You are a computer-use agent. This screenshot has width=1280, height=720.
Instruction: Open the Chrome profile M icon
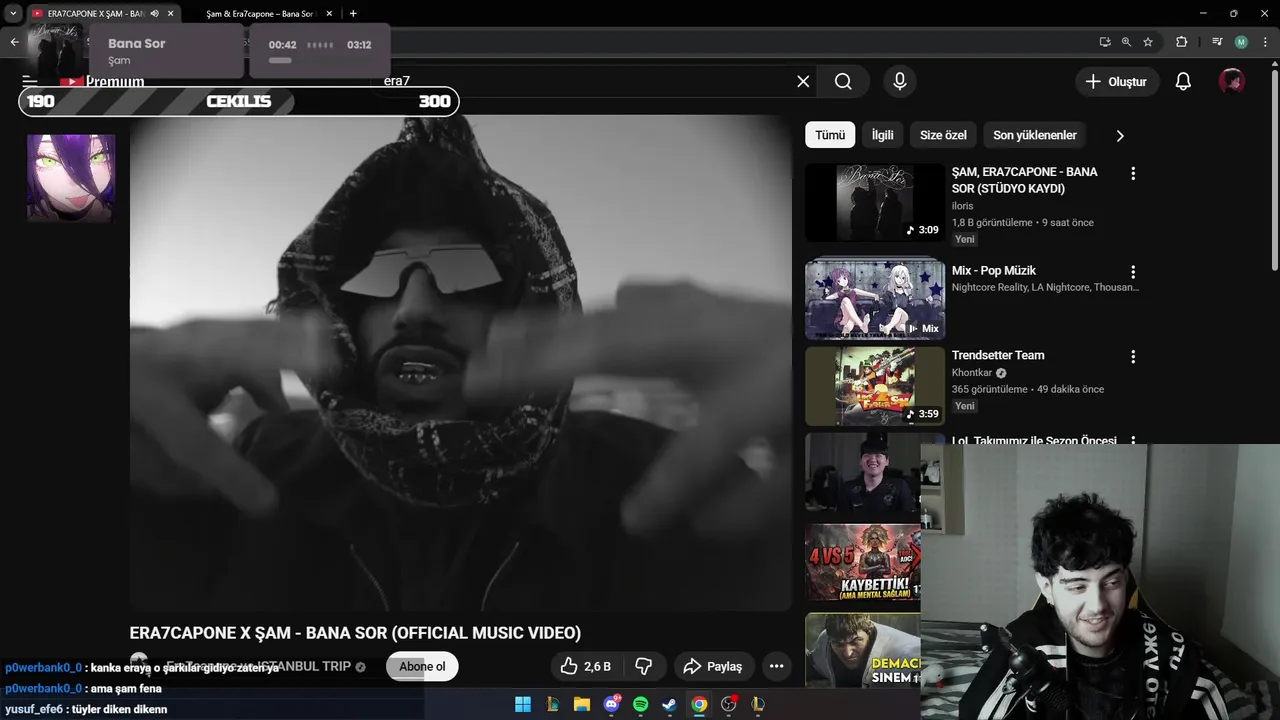[x=1241, y=42]
